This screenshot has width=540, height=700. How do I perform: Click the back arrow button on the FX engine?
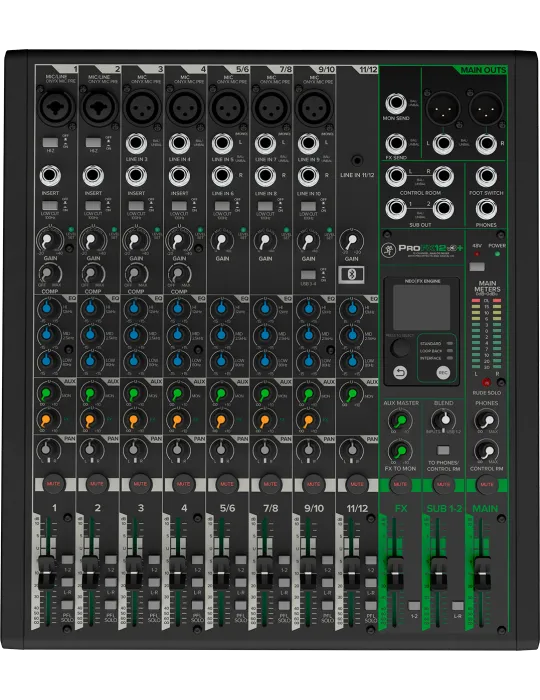pyautogui.click(x=400, y=372)
